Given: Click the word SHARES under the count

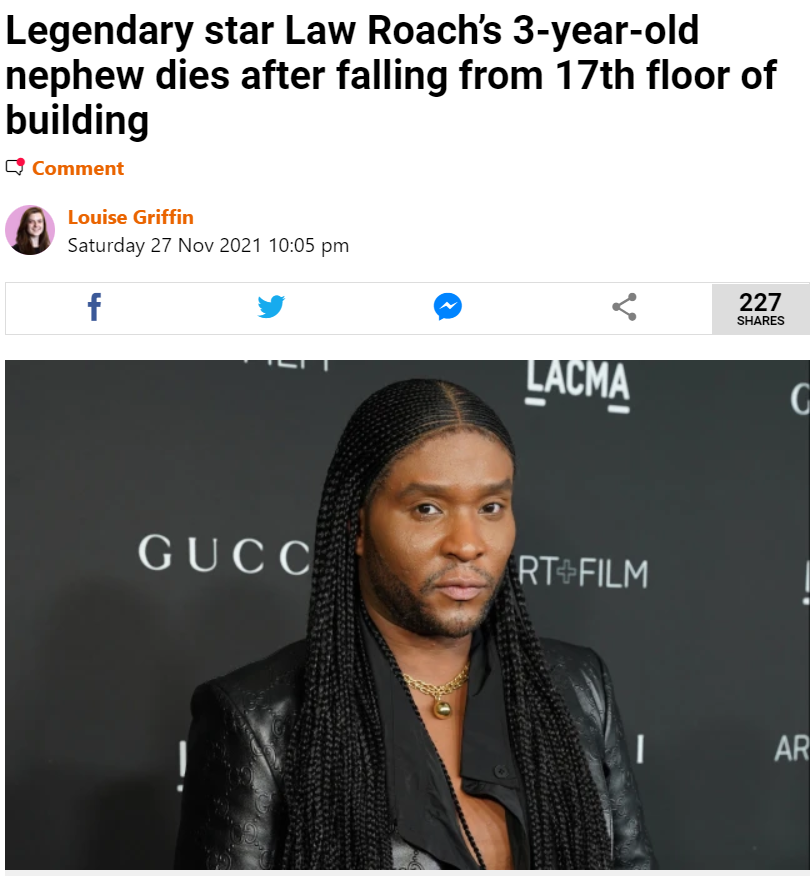Looking at the screenshot, I should coord(760,321).
